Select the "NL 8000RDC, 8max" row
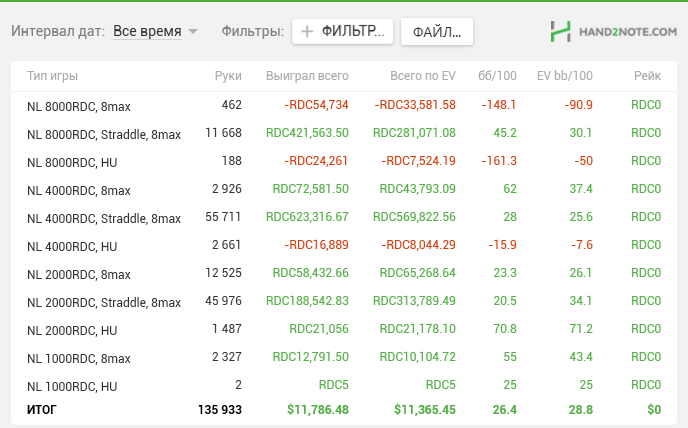688x428 pixels. [79, 105]
